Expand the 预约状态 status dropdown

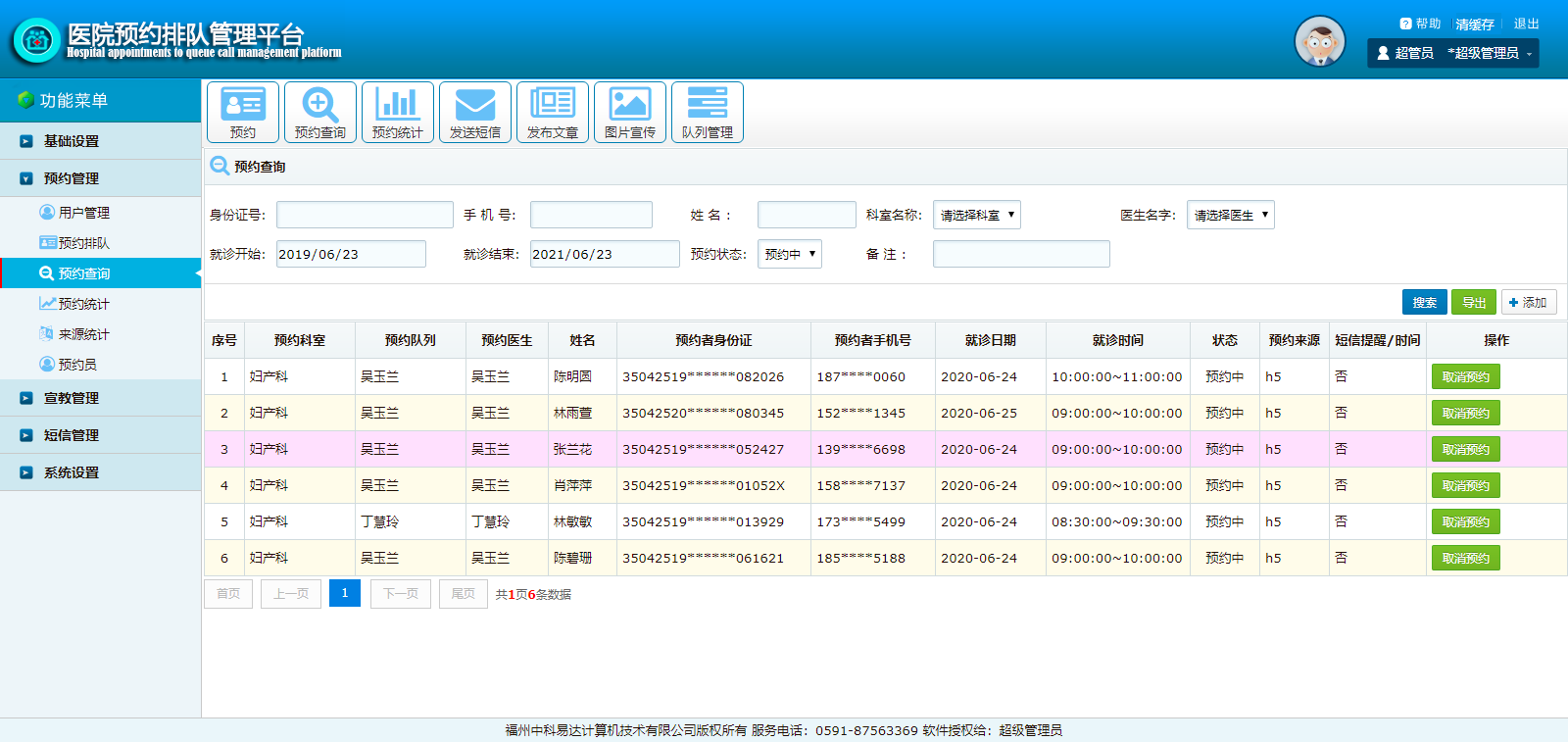[789, 254]
